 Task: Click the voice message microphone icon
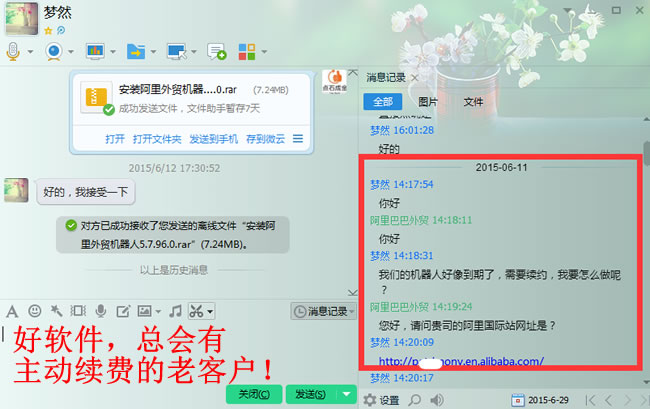100,311
